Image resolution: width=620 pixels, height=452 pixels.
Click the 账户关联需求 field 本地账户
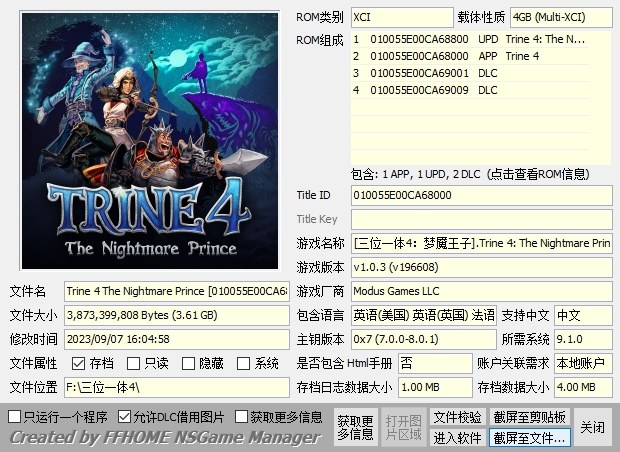[583, 363]
